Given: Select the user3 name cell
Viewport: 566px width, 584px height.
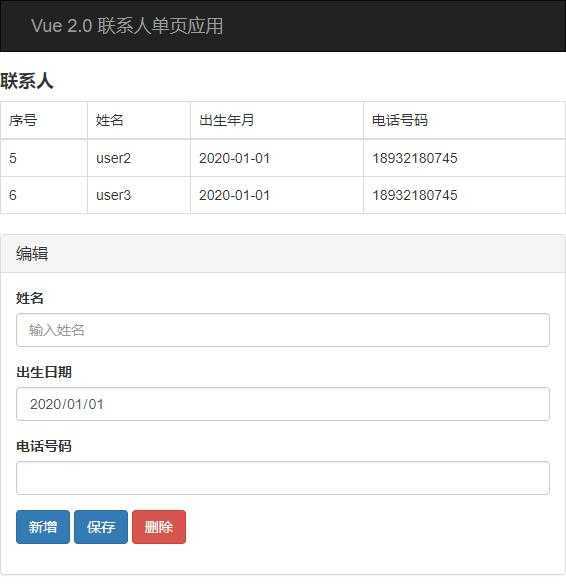Looking at the screenshot, I should 139,195.
